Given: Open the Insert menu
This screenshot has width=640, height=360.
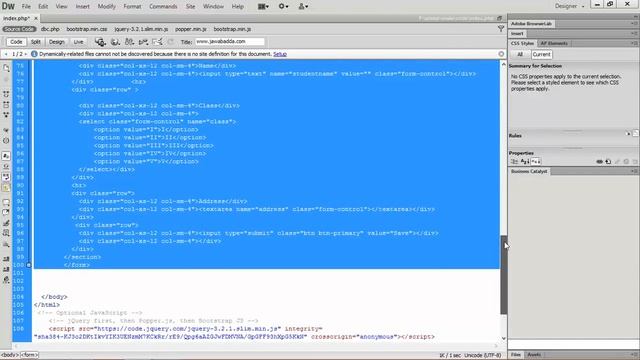Looking at the screenshot, I should click(x=82, y=7).
